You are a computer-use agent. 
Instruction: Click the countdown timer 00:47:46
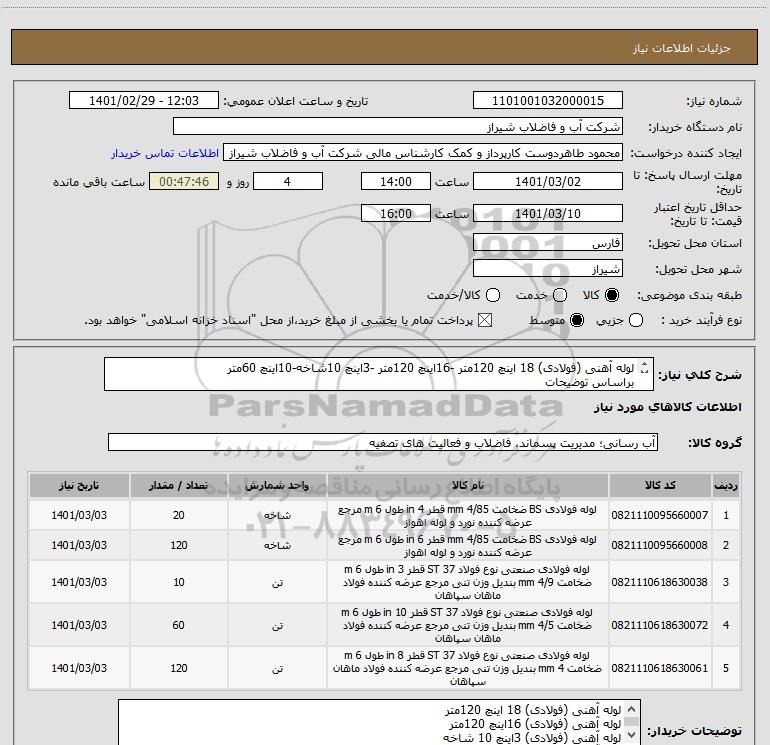[184, 181]
